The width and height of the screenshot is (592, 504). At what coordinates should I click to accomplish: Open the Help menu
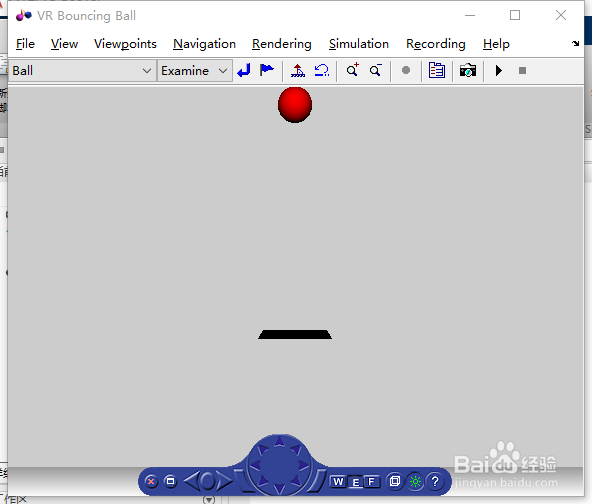pyautogui.click(x=496, y=44)
